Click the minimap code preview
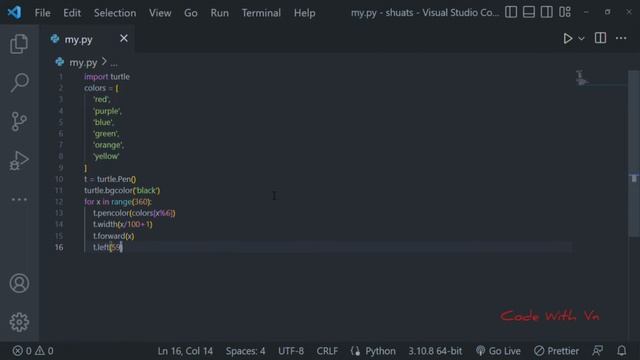The width and height of the screenshot is (640, 360). coord(582,78)
